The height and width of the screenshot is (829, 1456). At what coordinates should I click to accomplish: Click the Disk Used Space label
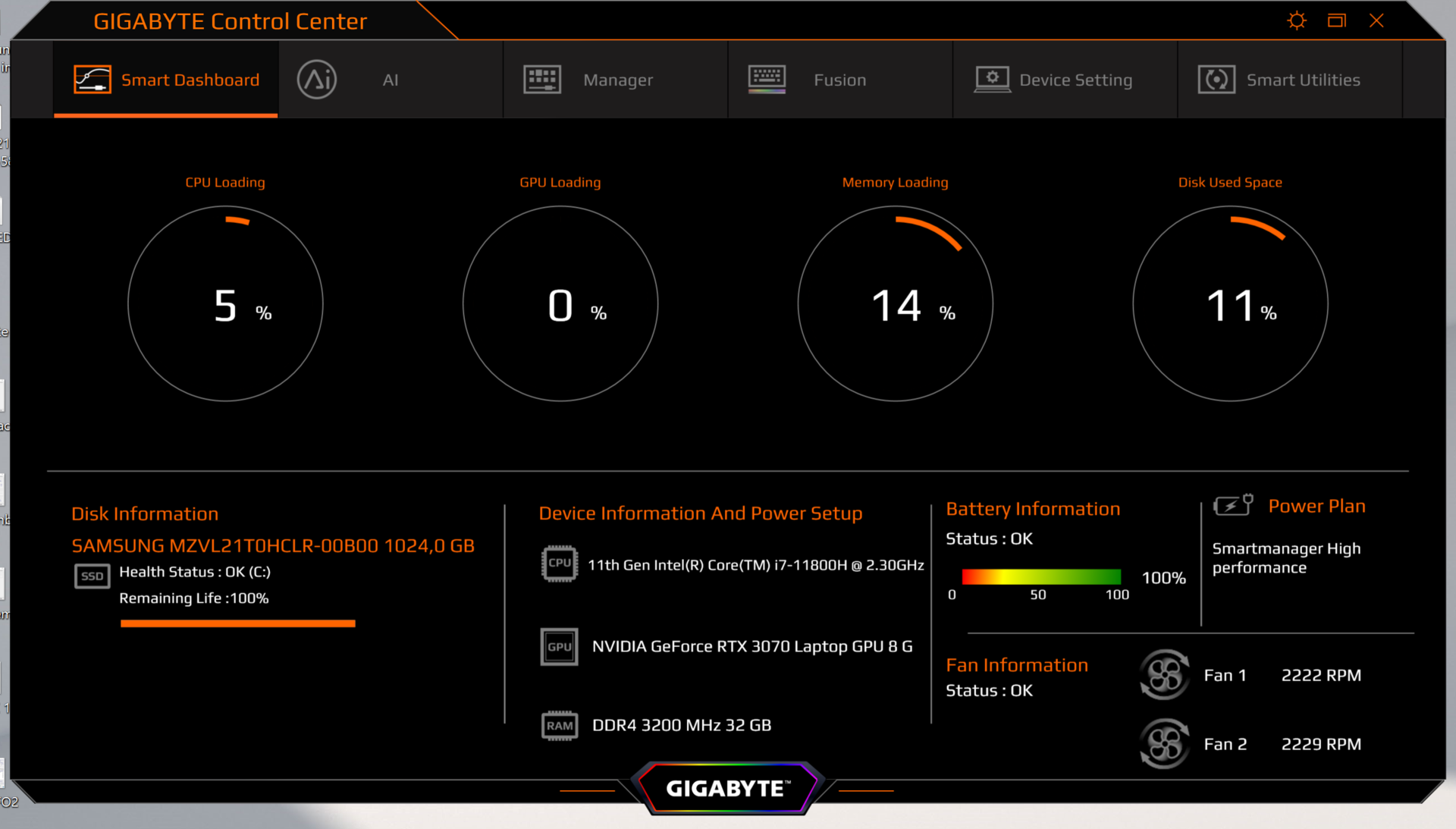coord(1230,182)
